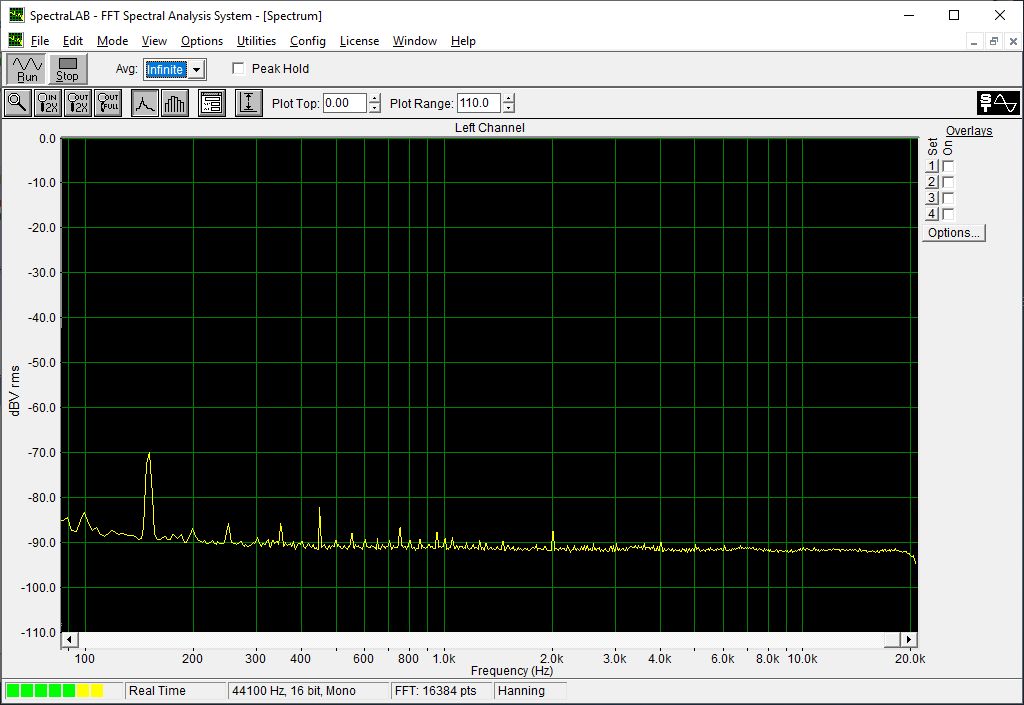Decrease Plot Top value with down arrow
This screenshot has height=705, width=1024.
375,108
